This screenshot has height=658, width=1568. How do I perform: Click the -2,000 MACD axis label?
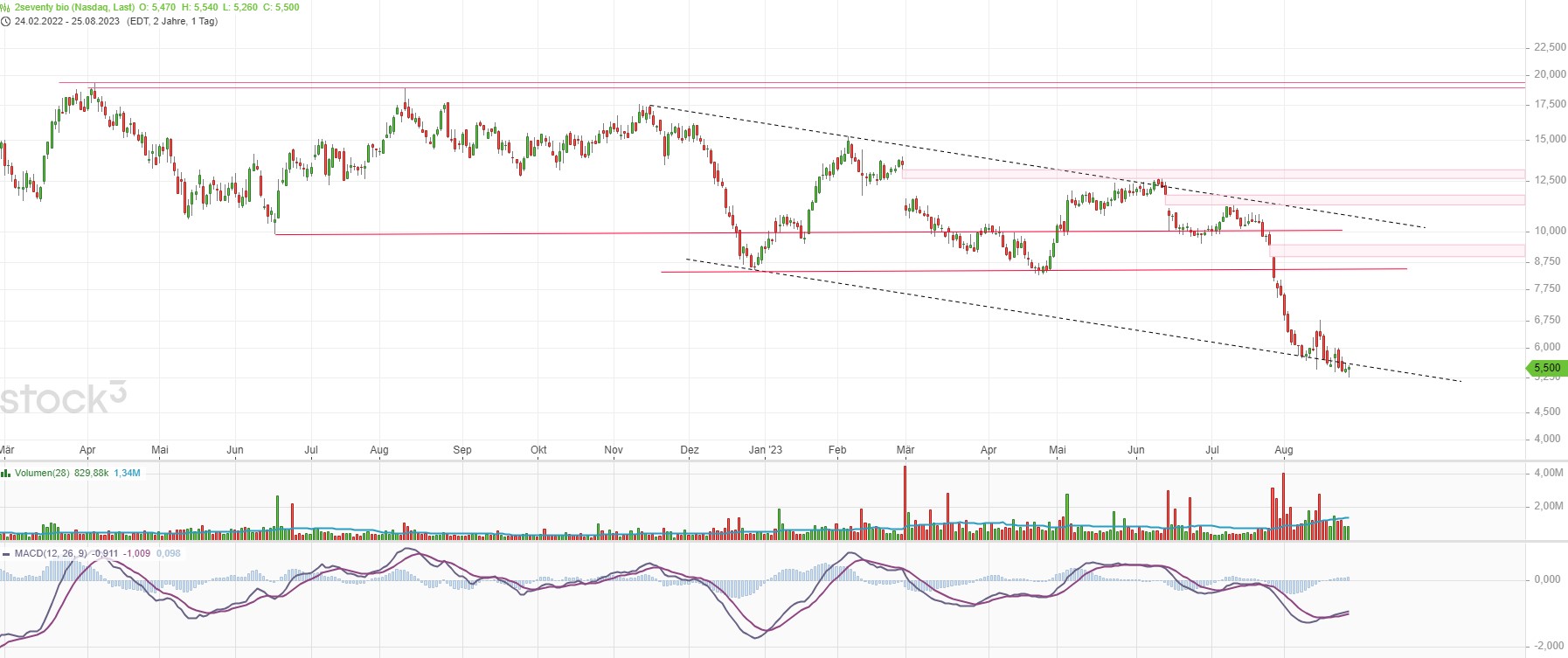point(1549,646)
